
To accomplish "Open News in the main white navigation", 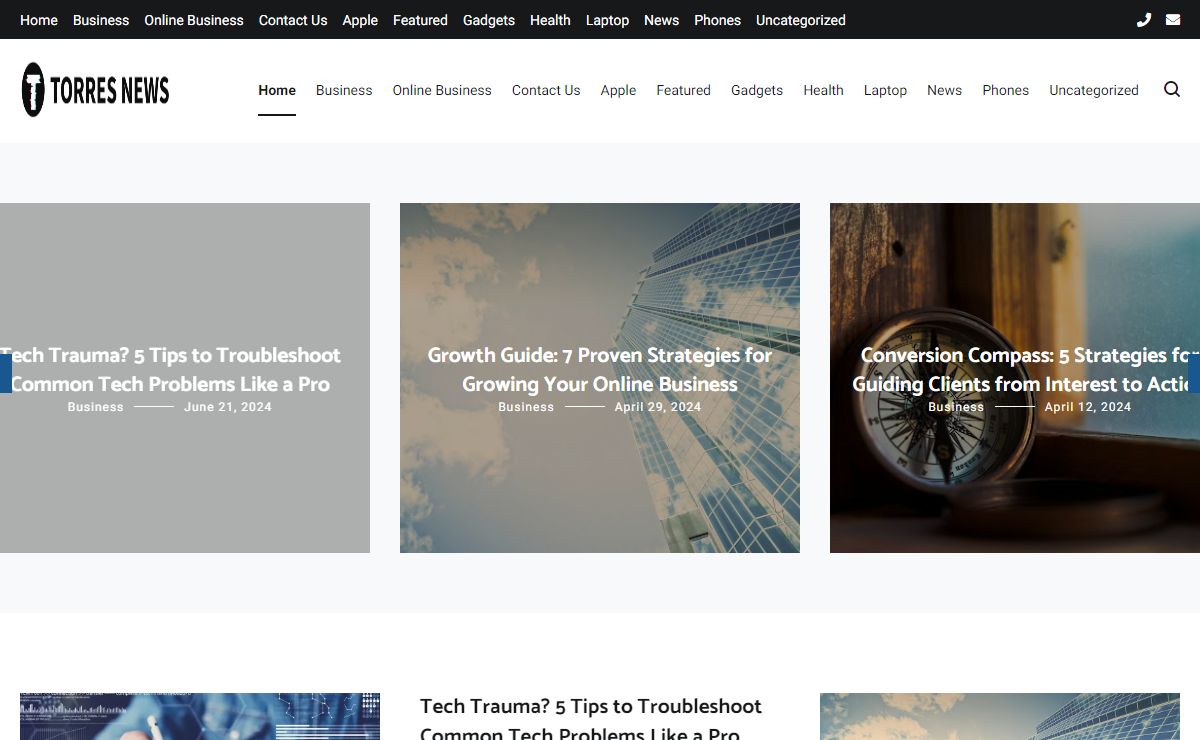I will click(x=944, y=90).
